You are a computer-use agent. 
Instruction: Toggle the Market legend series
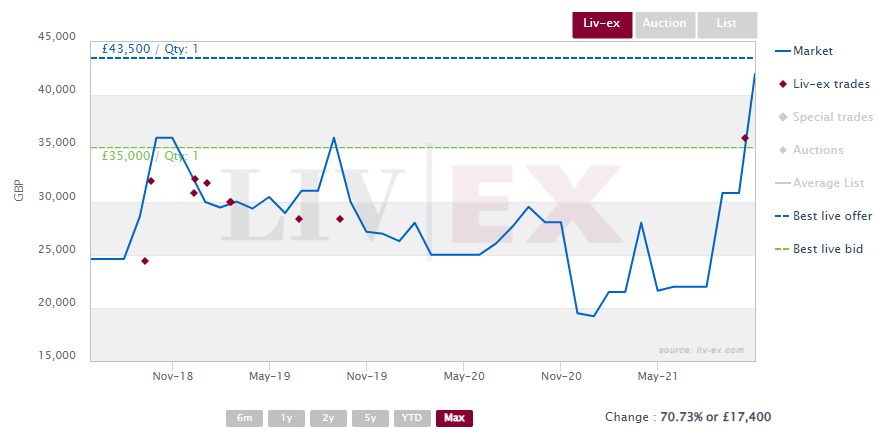point(812,51)
